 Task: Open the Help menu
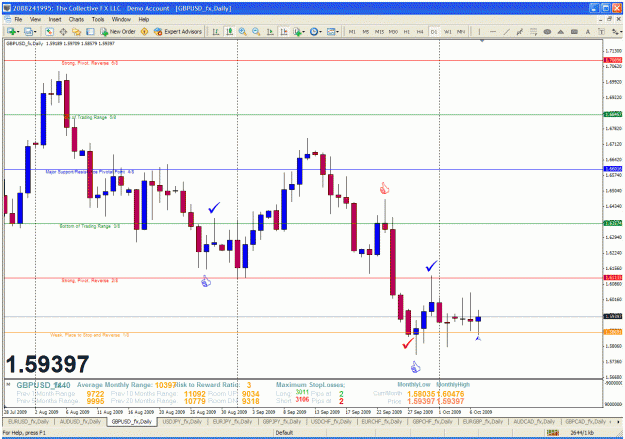click(x=143, y=19)
